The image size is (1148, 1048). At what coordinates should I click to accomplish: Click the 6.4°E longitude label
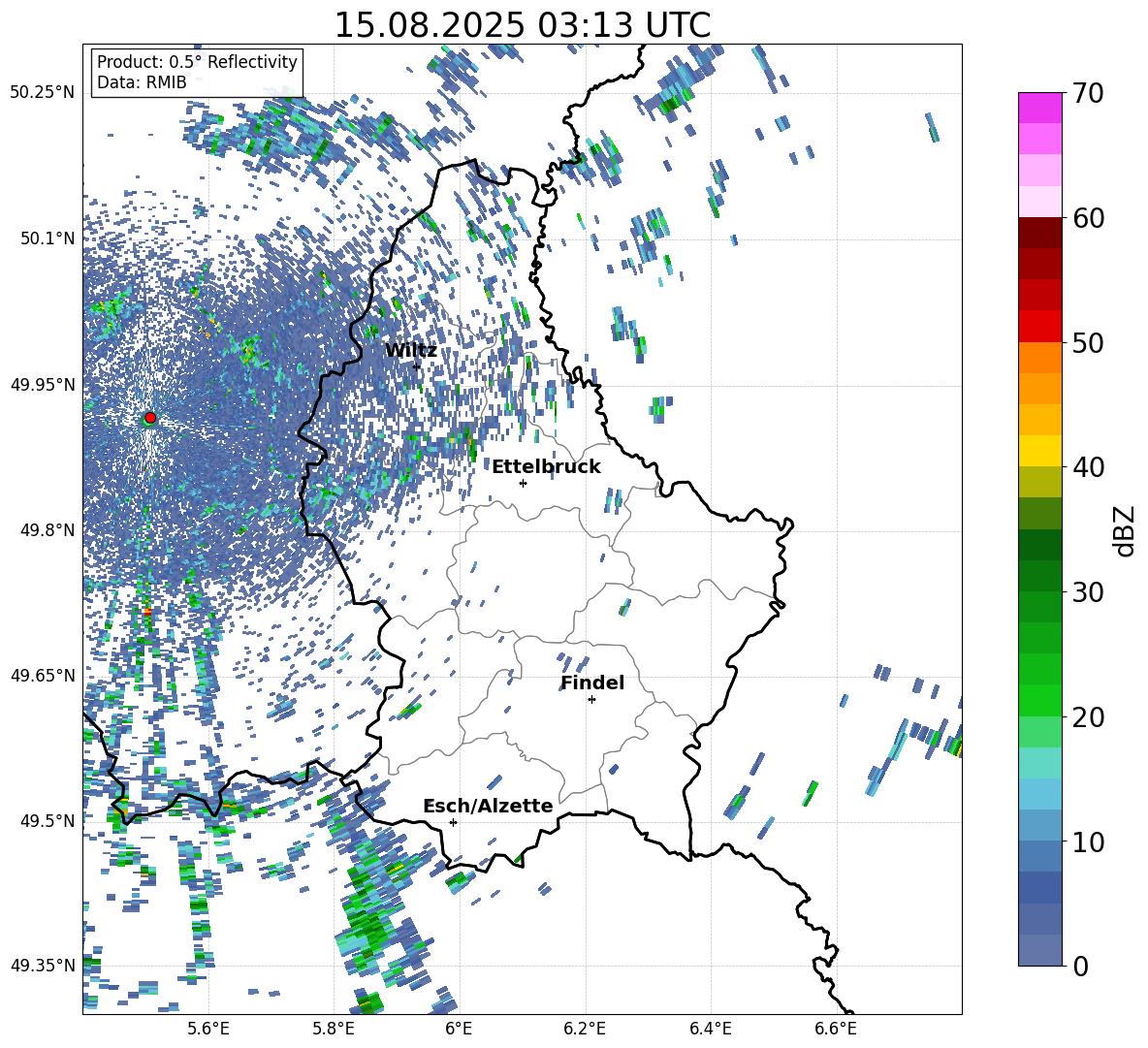click(x=711, y=1029)
